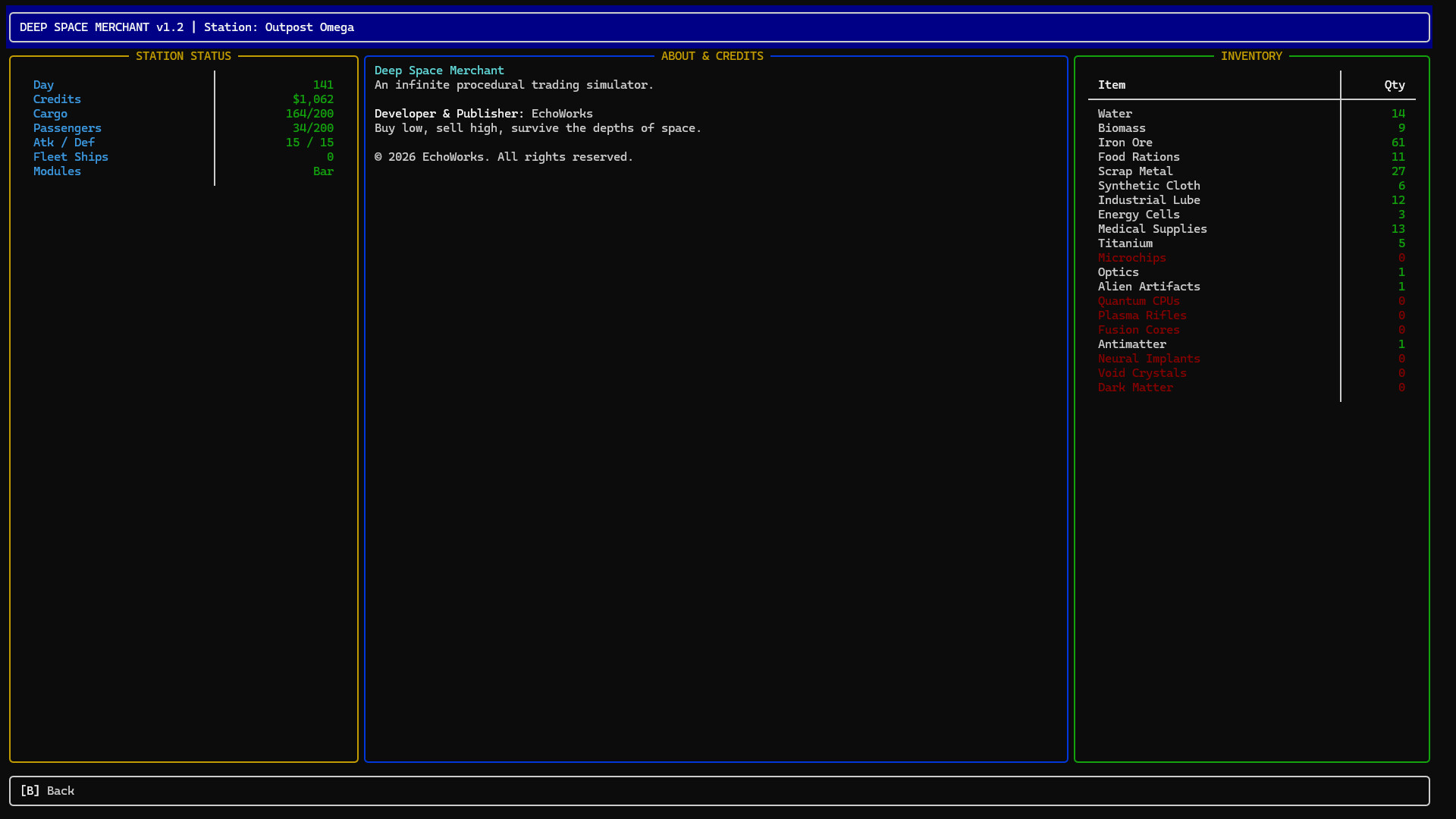Click the Deep Space Merchant title text
This screenshot has height=819, width=1456.
pyautogui.click(x=438, y=71)
